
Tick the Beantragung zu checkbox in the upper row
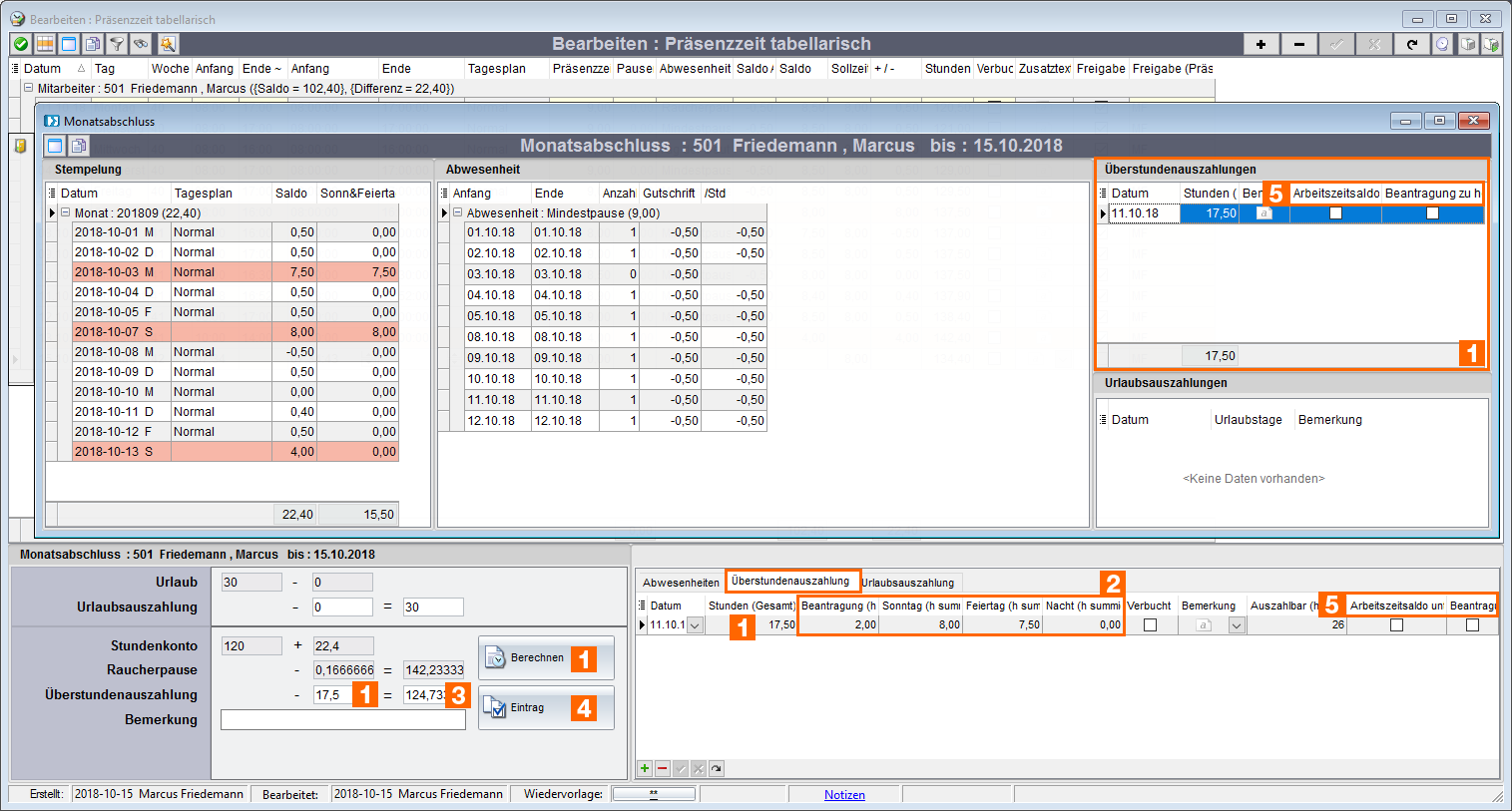pos(1432,213)
